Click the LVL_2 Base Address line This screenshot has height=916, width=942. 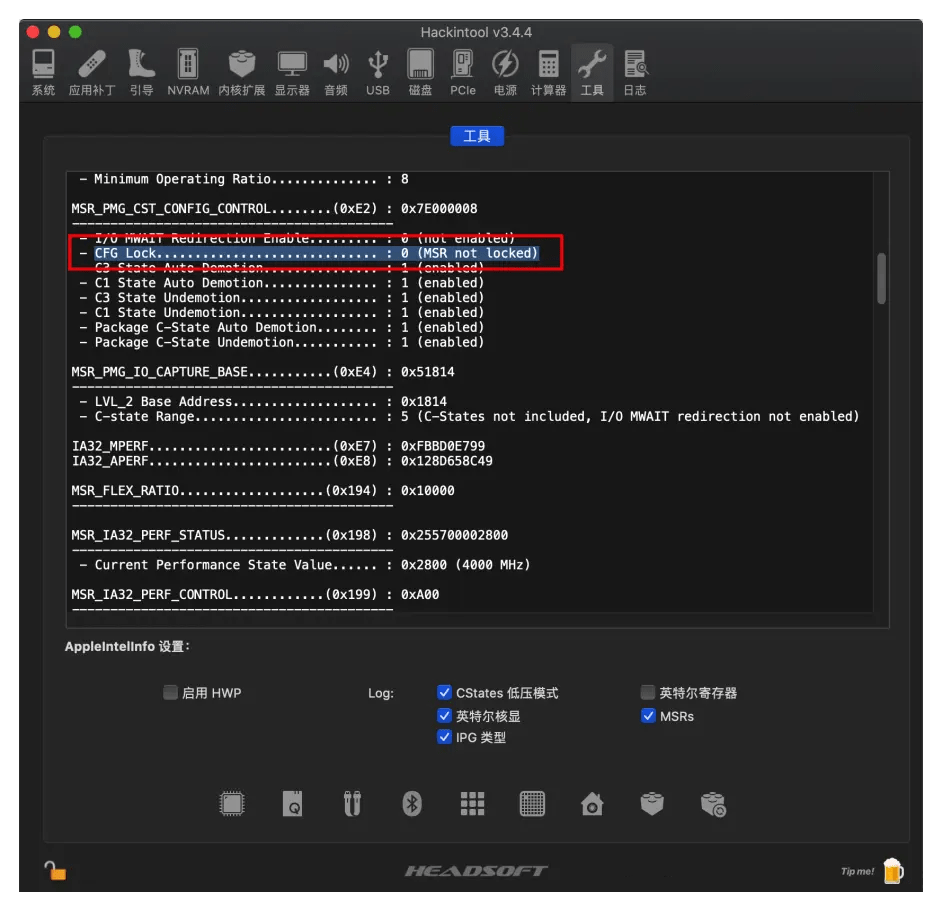click(263, 401)
